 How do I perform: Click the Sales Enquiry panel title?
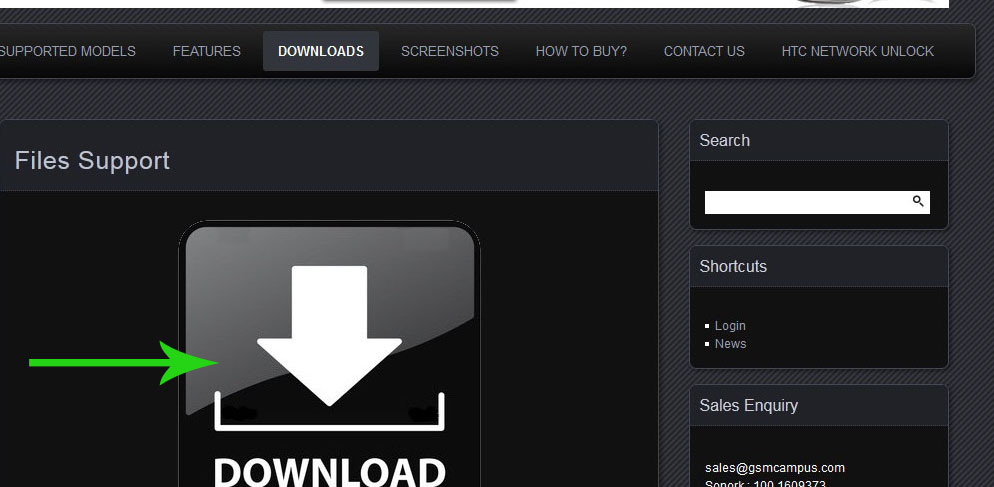(748, 405)
